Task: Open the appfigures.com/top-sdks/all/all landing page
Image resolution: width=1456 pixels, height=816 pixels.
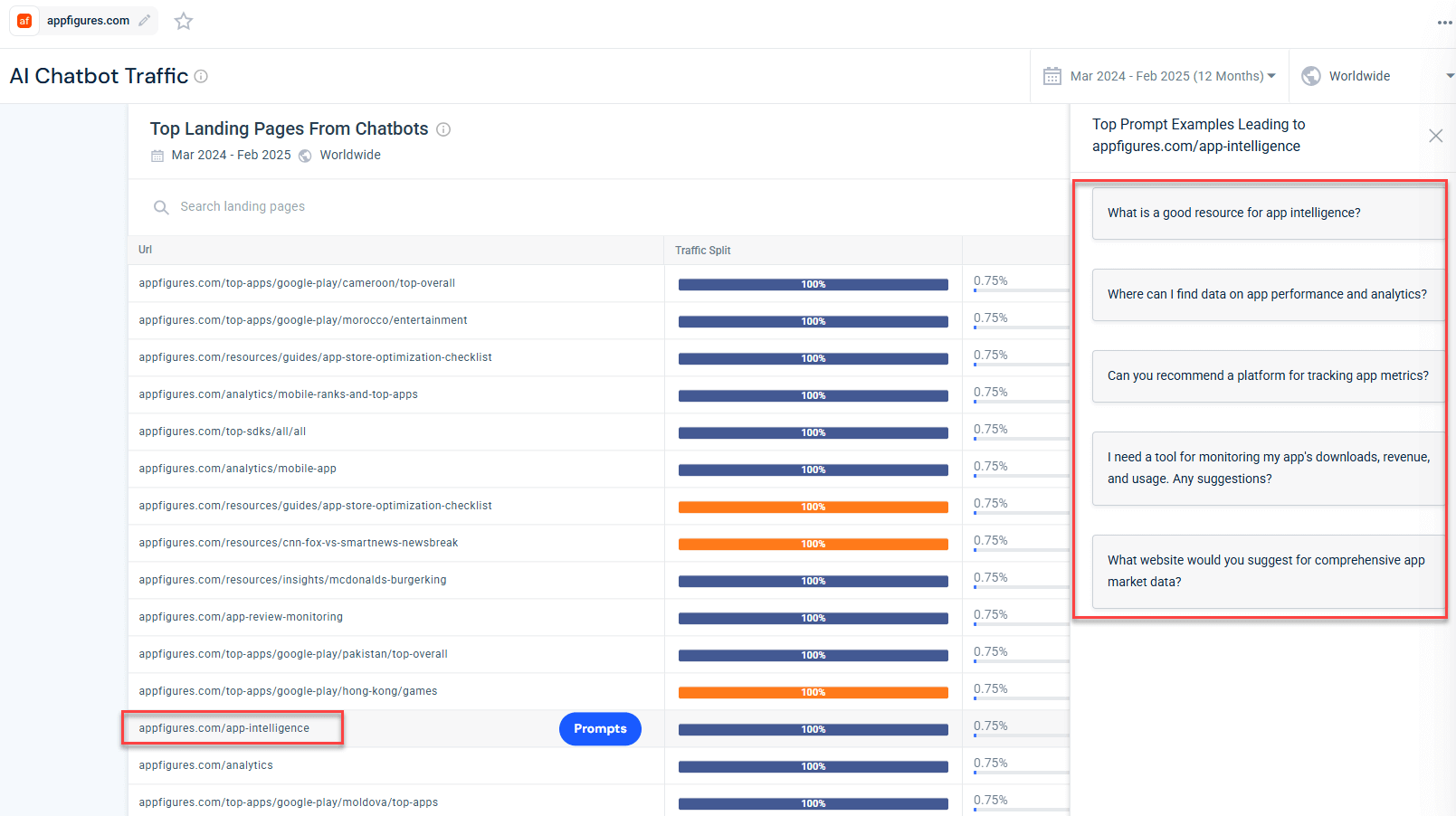Action: tap(223, 432)
